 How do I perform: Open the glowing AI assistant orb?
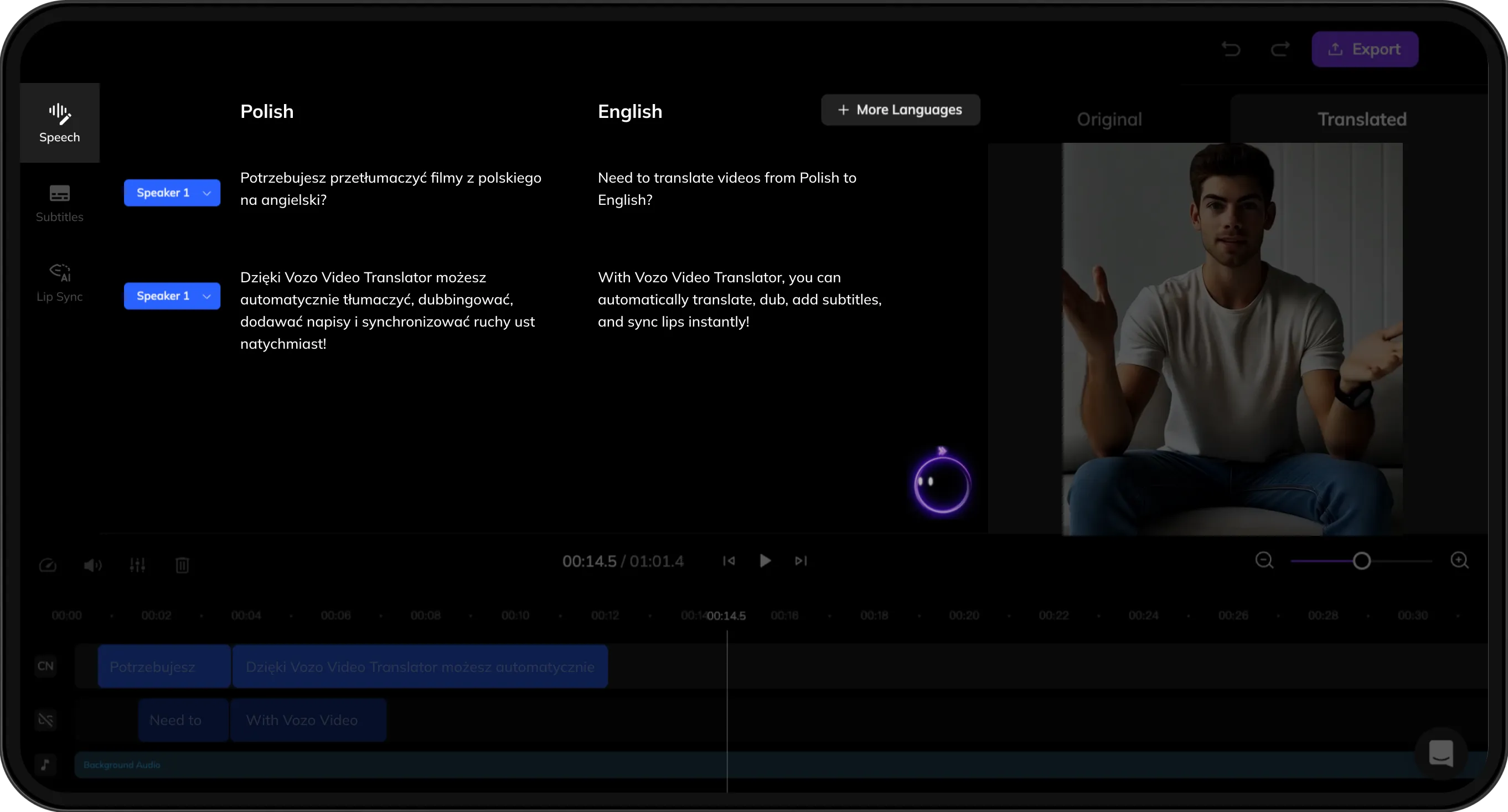tap(942, 484)
